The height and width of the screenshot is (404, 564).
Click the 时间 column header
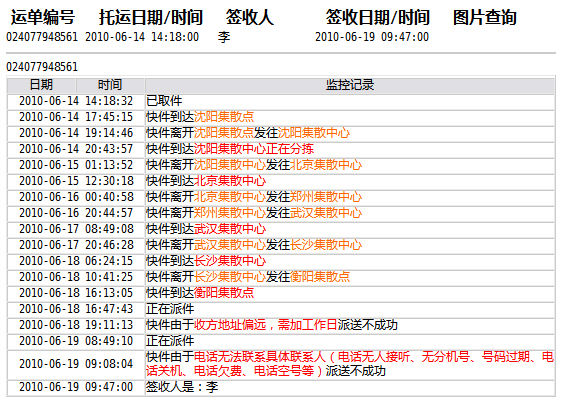tap(110, 85)
